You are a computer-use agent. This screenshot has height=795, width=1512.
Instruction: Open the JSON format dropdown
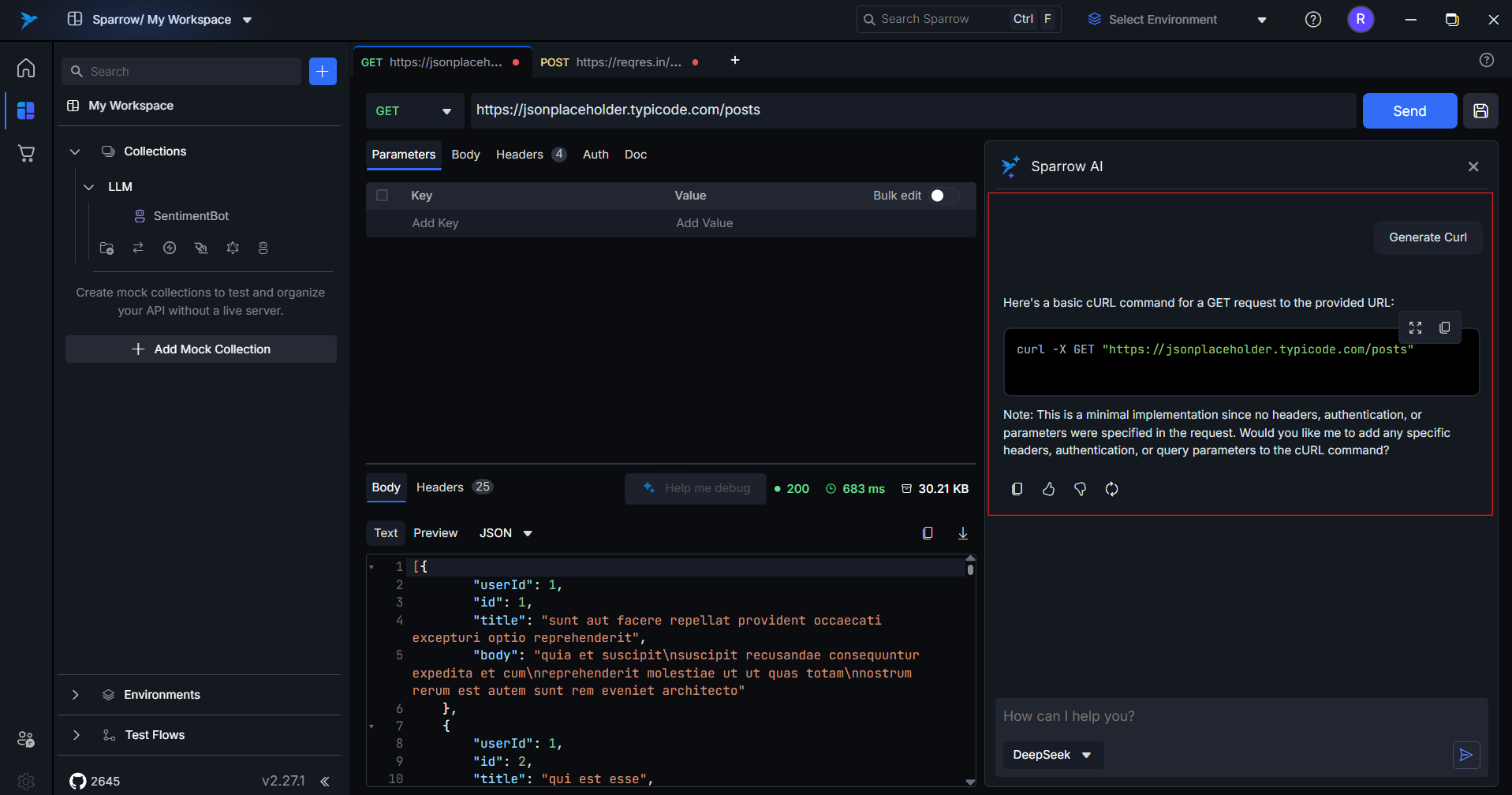(506, 533)
